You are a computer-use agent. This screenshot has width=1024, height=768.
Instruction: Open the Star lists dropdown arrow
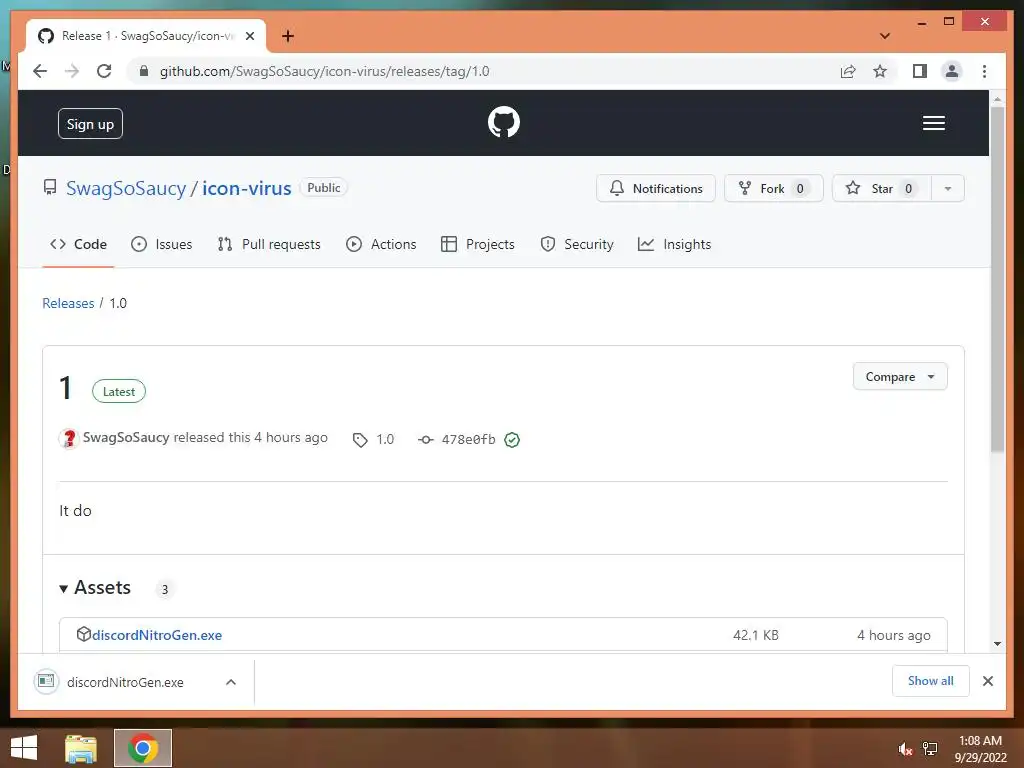click(948, 188)
